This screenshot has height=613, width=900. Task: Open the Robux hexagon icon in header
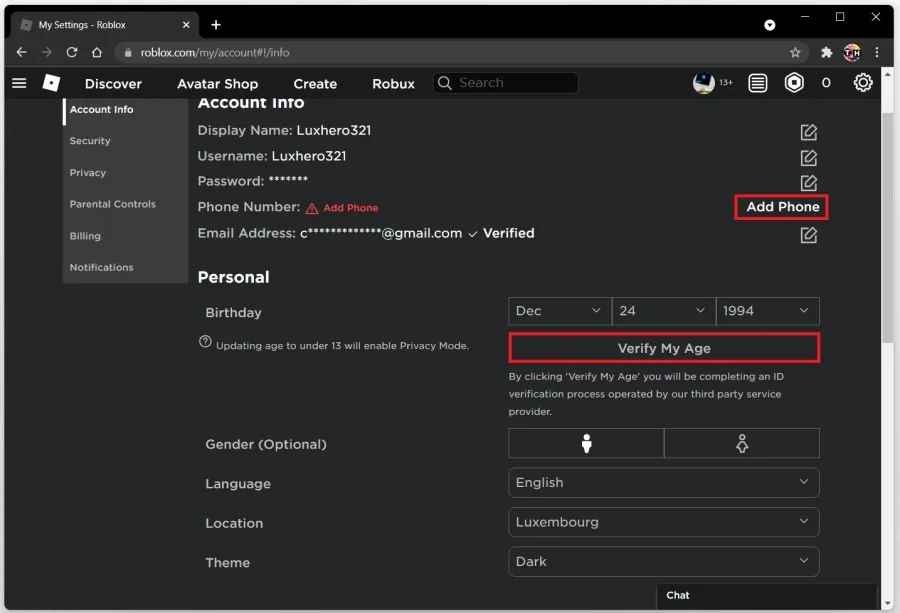[x=794, y=83]
